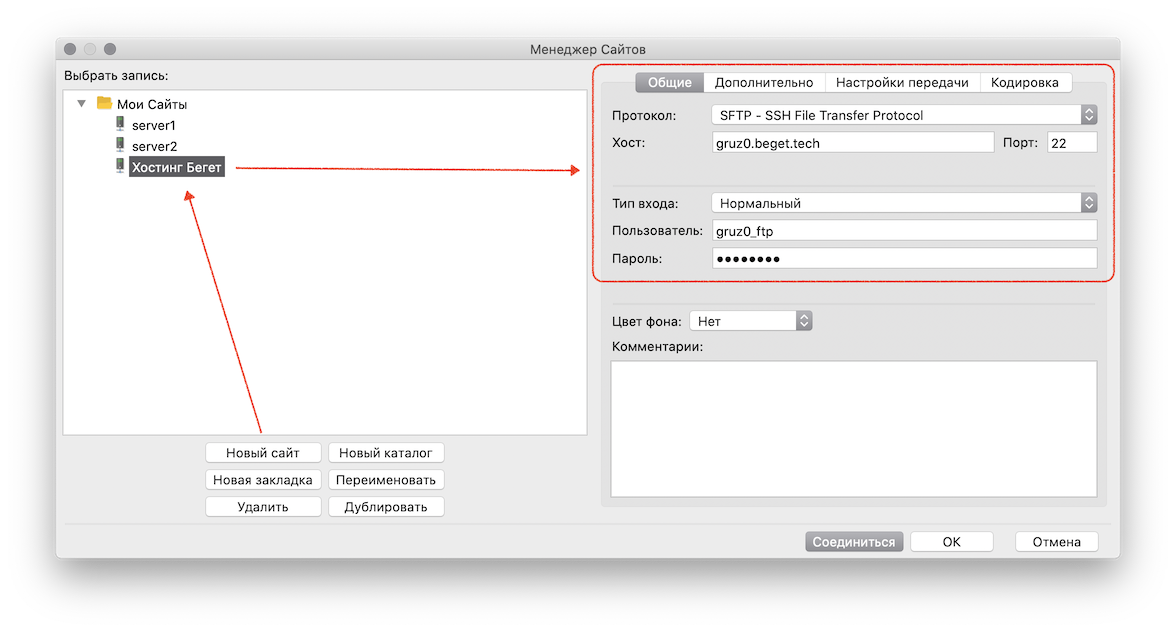Click the Комментарии text area
Image resolution: width=1176 pixels, height=632 pixels.
pyautogui.click(x=854, y=429)
